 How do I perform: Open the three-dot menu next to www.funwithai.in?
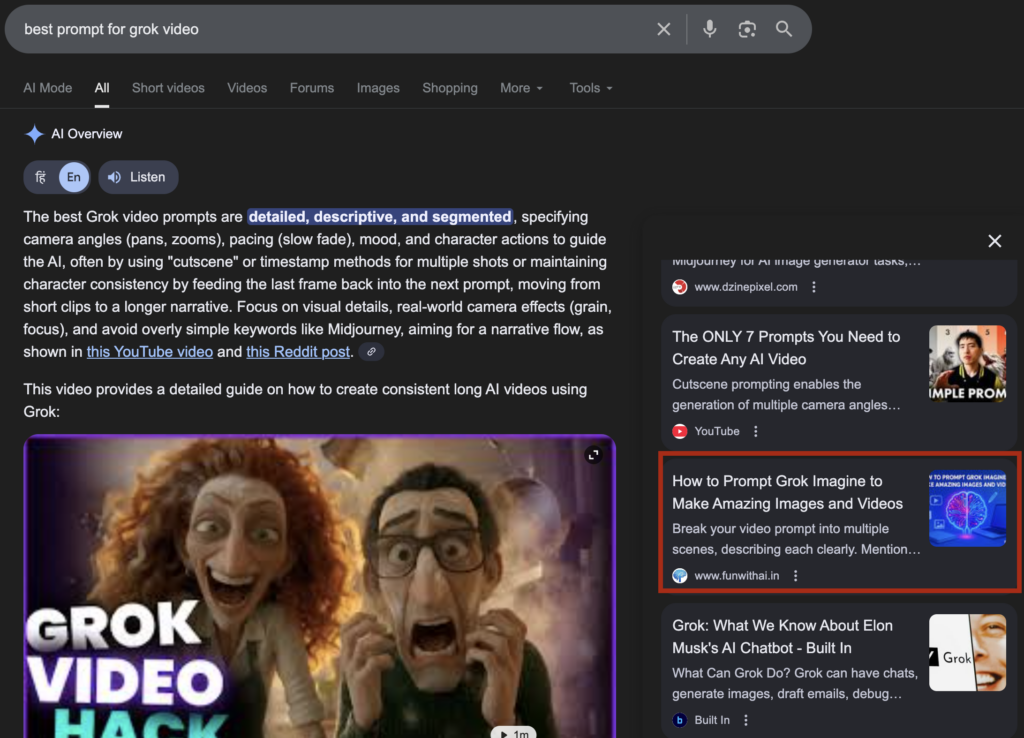click(x=796, y=575)
